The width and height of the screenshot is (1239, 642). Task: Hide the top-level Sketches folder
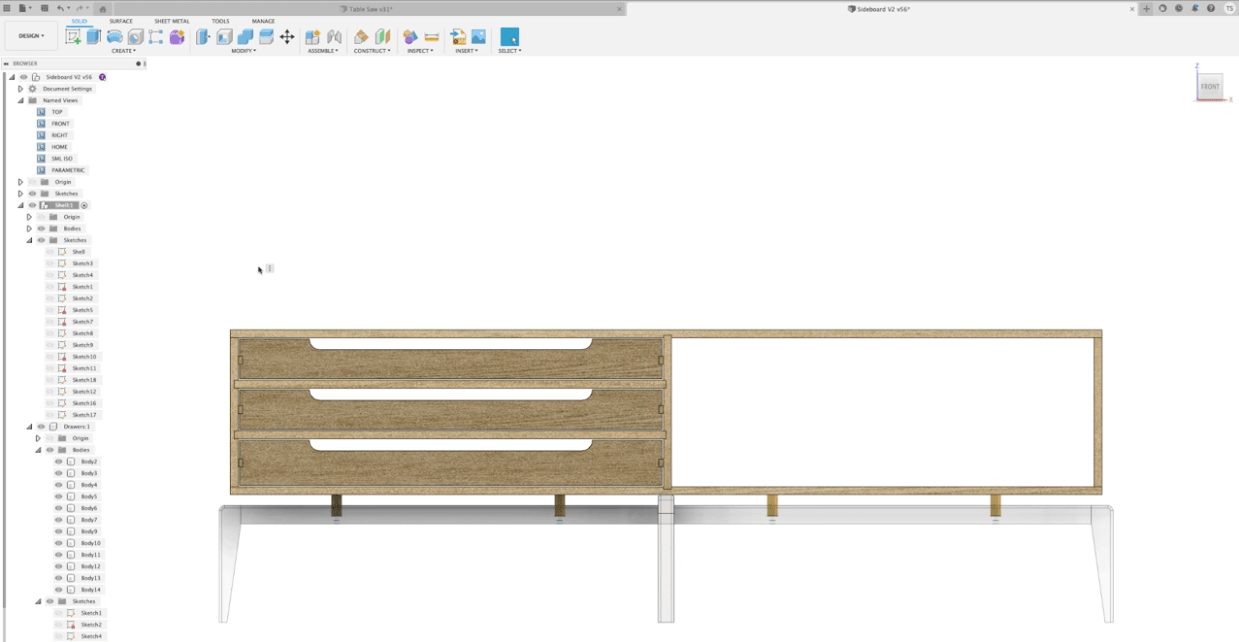point(31,193)
